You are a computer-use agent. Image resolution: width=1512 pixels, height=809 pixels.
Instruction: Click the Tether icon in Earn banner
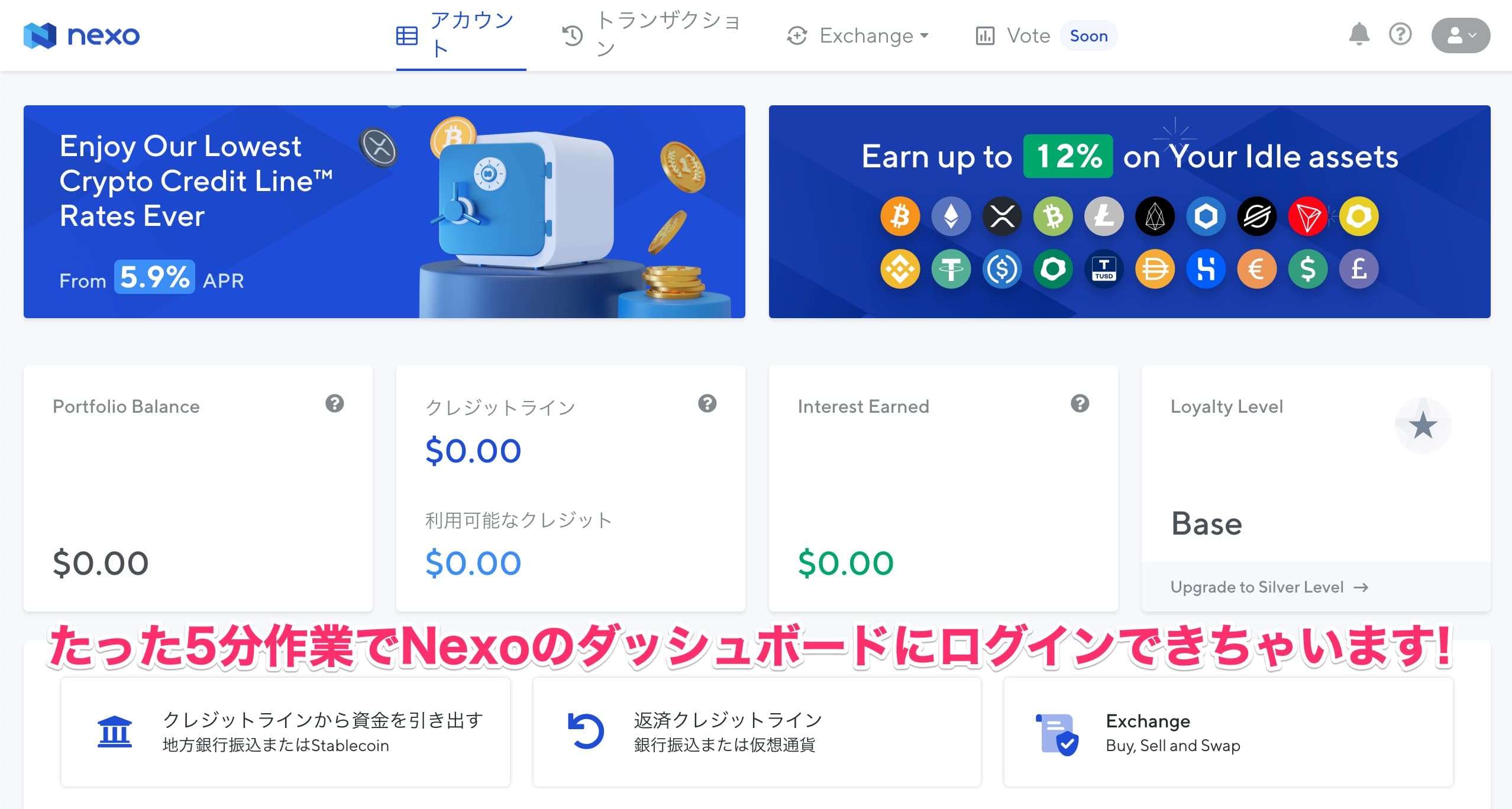[951, 269]
